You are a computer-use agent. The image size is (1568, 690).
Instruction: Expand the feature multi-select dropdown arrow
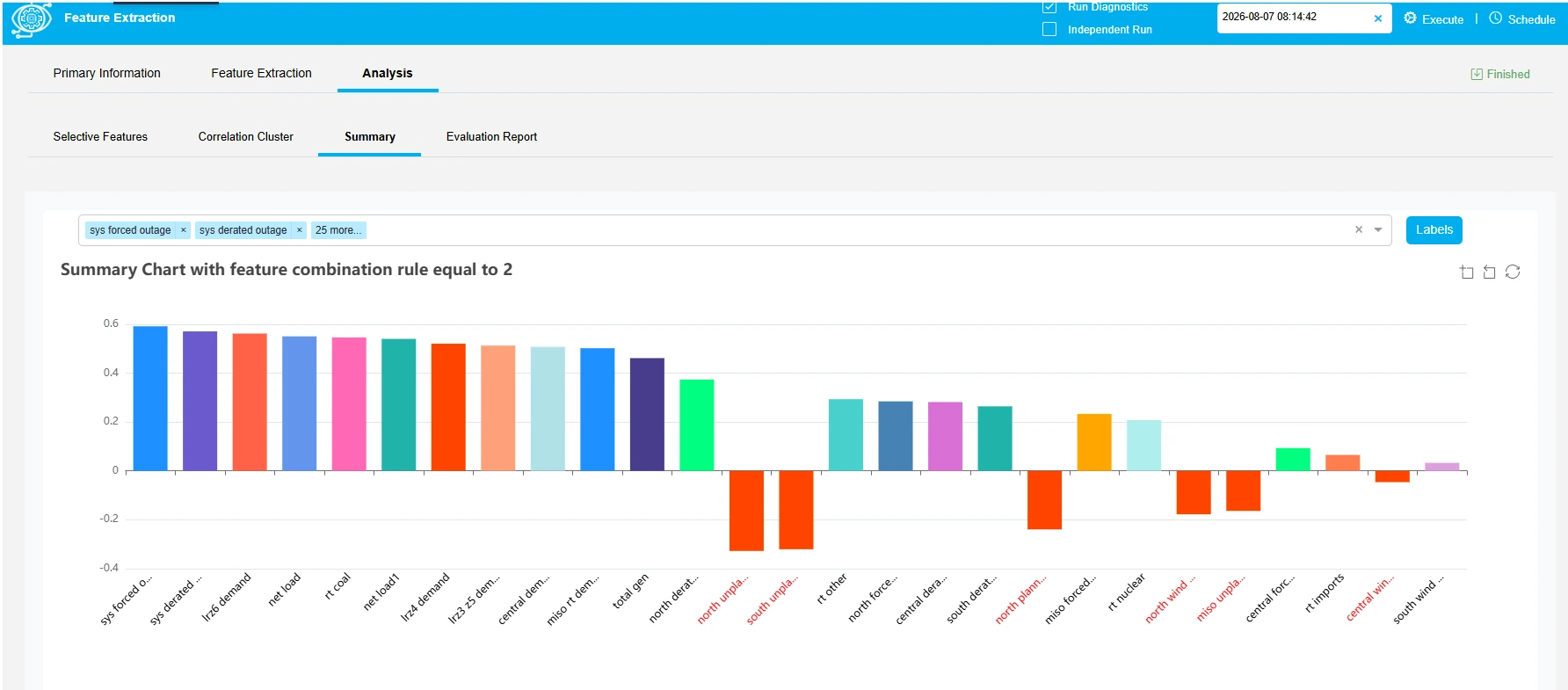tap(1378, 229)
